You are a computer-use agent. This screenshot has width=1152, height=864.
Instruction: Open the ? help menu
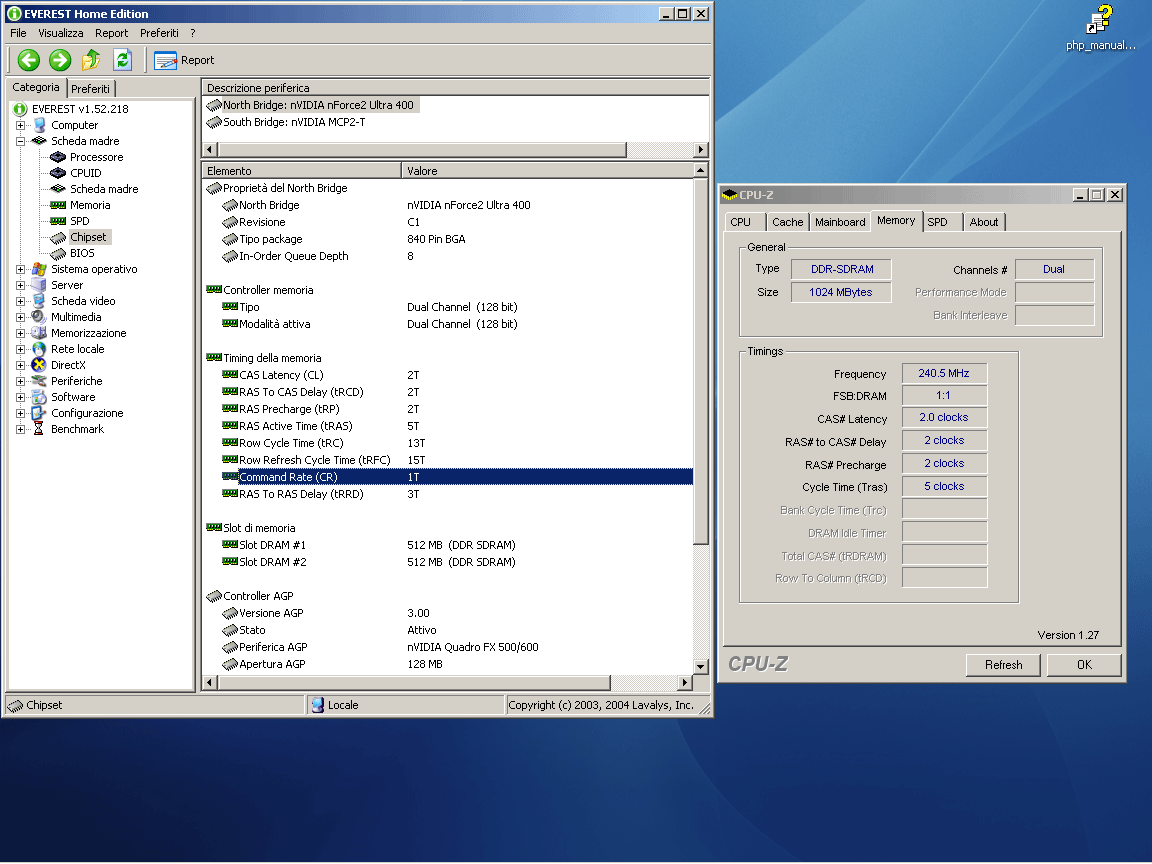[192, 33]
